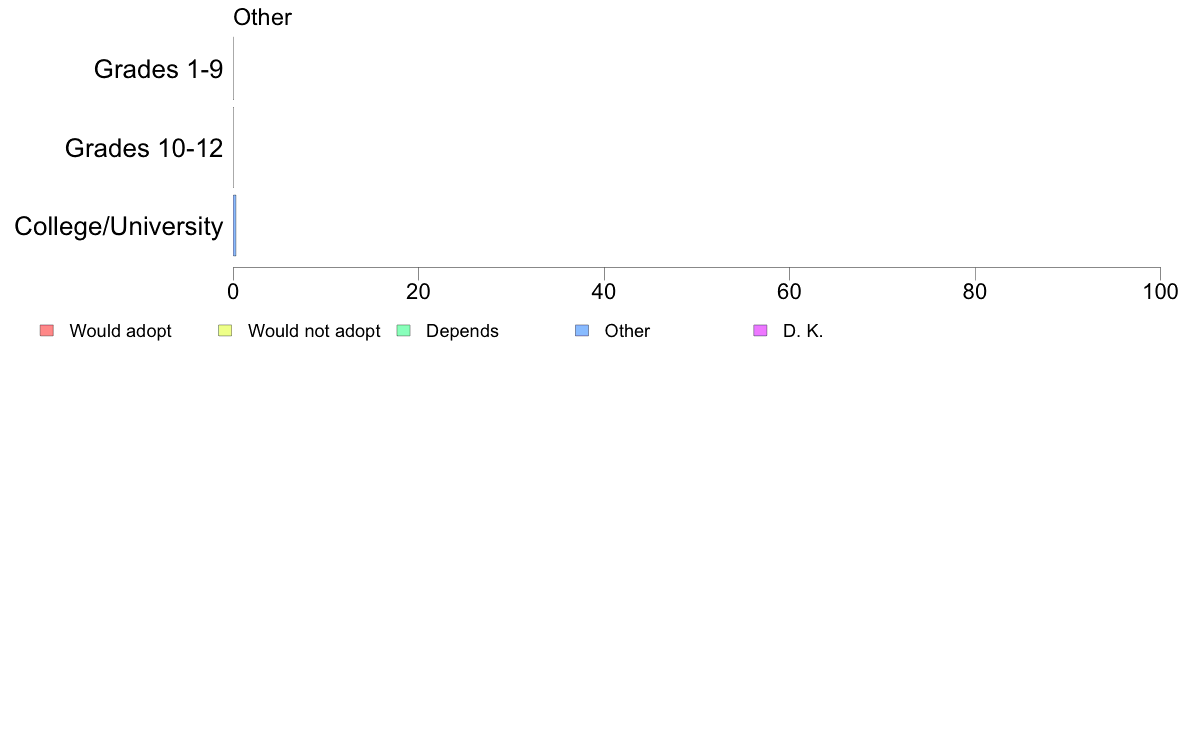Image resolution: width=1188 pixels, height=736 pixels.
Task: Click the 0 tick label on axis
Action: [x=233, y=292]
